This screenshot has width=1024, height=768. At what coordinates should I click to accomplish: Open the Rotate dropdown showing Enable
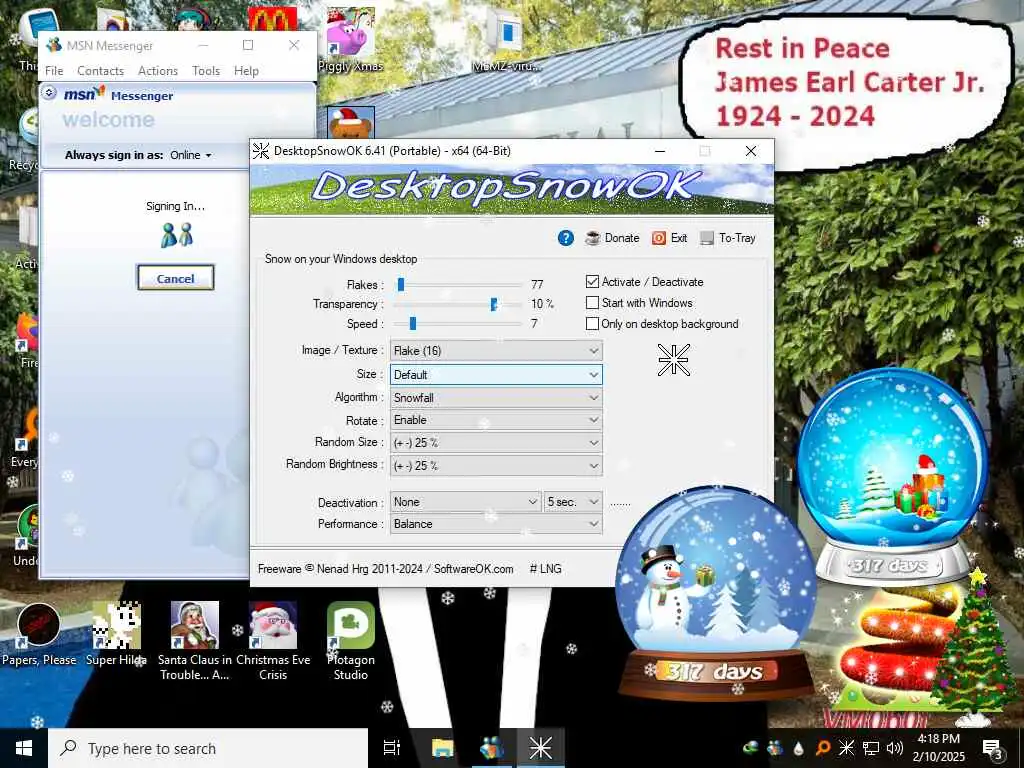click(x=496, y=420)
